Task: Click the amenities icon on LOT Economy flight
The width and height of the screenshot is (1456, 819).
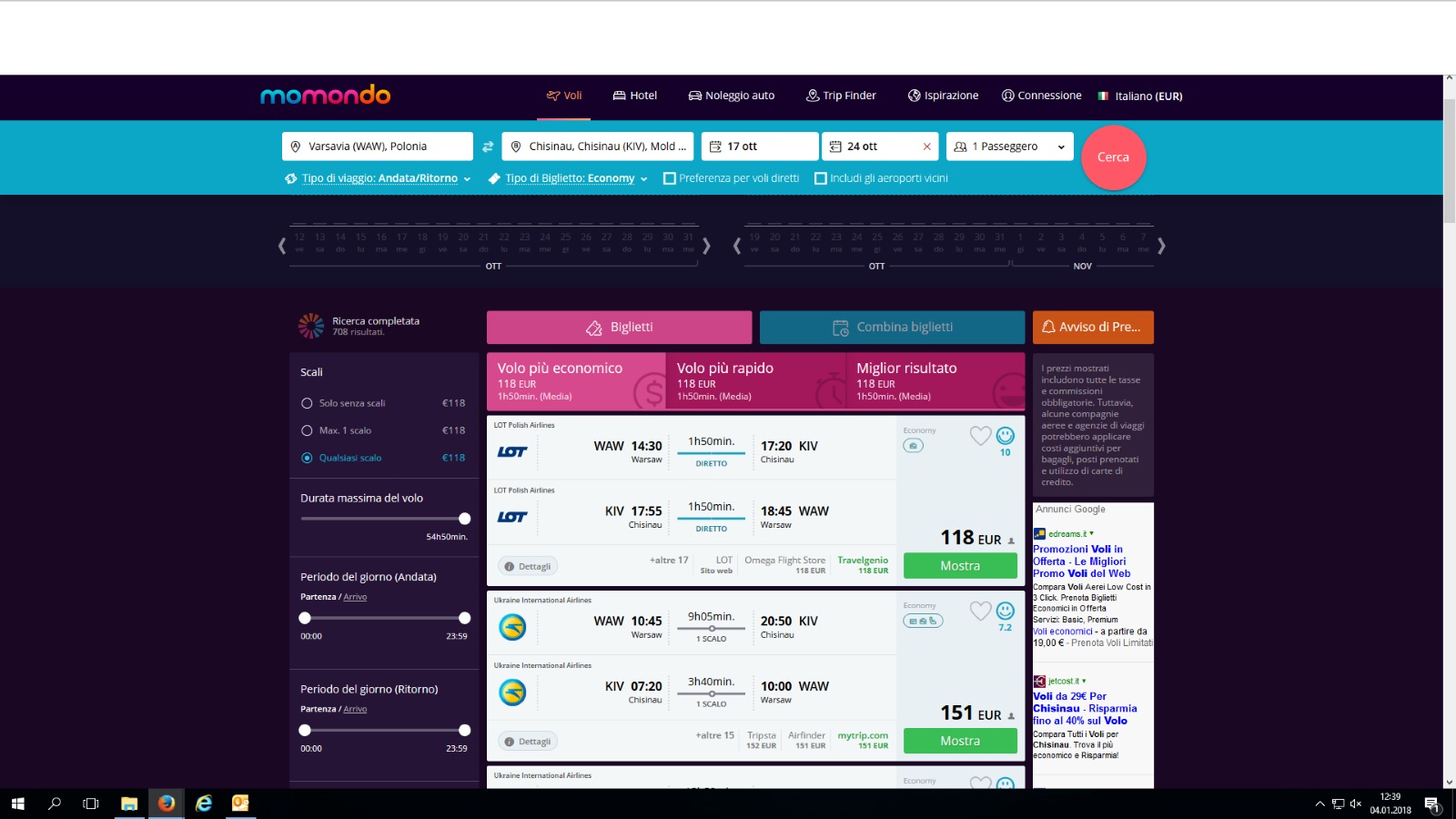Action: point(913,446)
